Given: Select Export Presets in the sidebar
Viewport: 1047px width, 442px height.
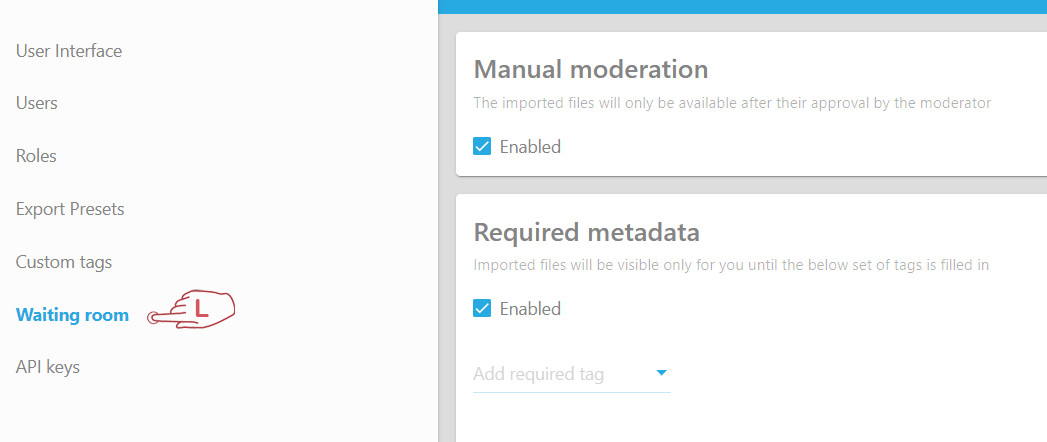Looking at the screenshot, I should (x=70, y=209).
